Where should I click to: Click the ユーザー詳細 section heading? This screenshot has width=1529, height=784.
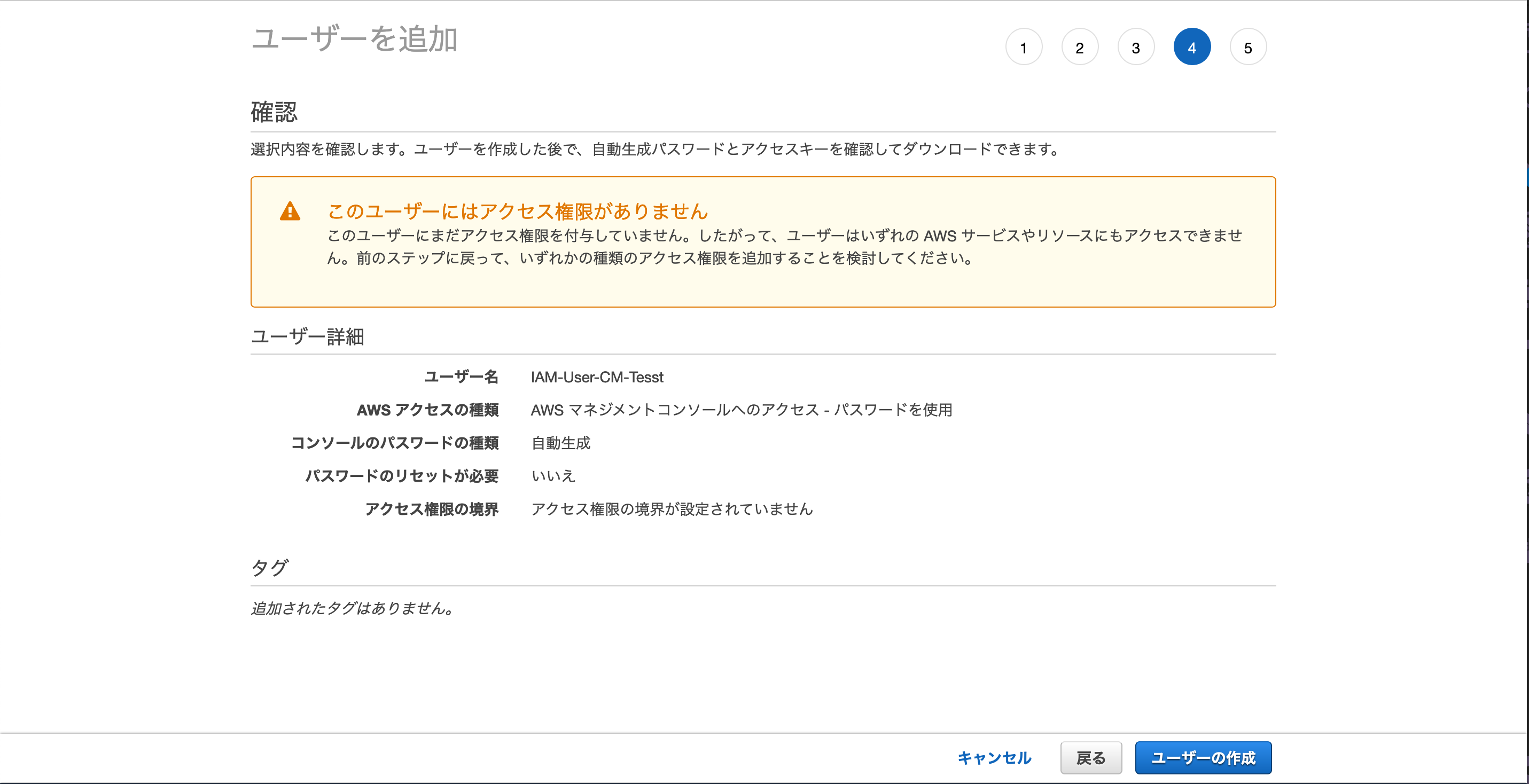pos(308,337)
